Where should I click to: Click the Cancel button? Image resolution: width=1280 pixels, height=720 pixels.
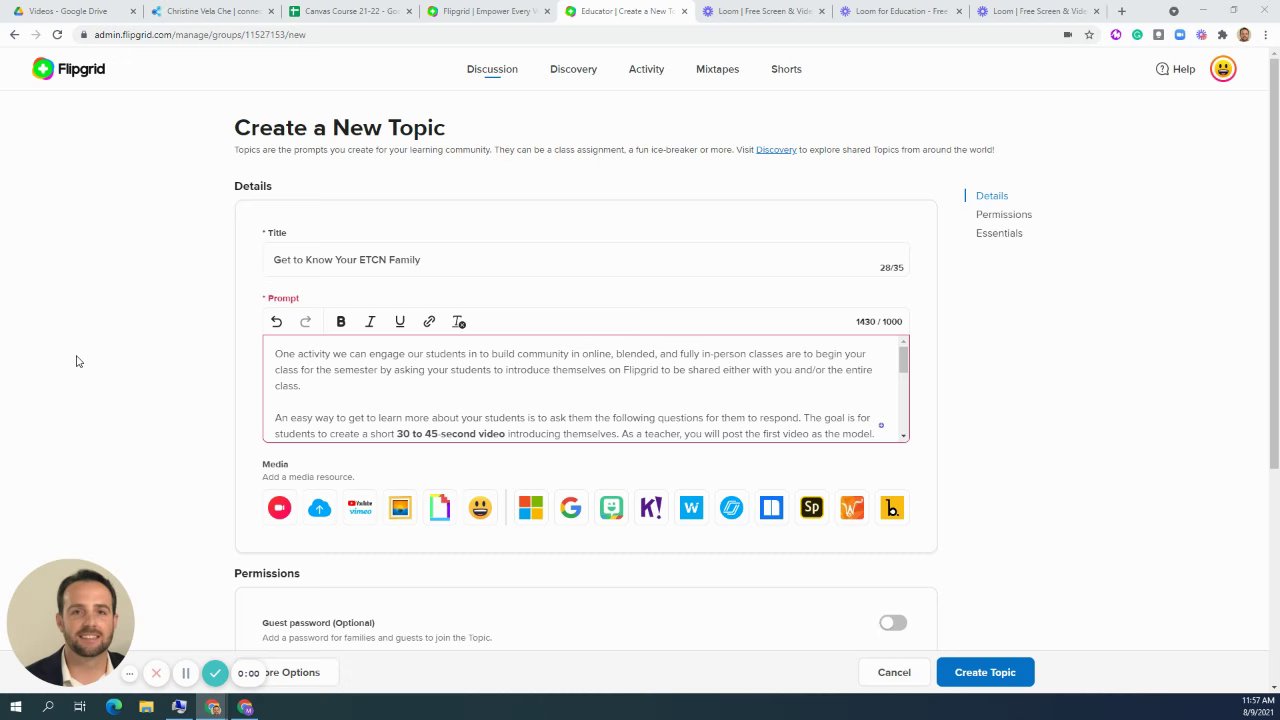[x=894, y=673]
